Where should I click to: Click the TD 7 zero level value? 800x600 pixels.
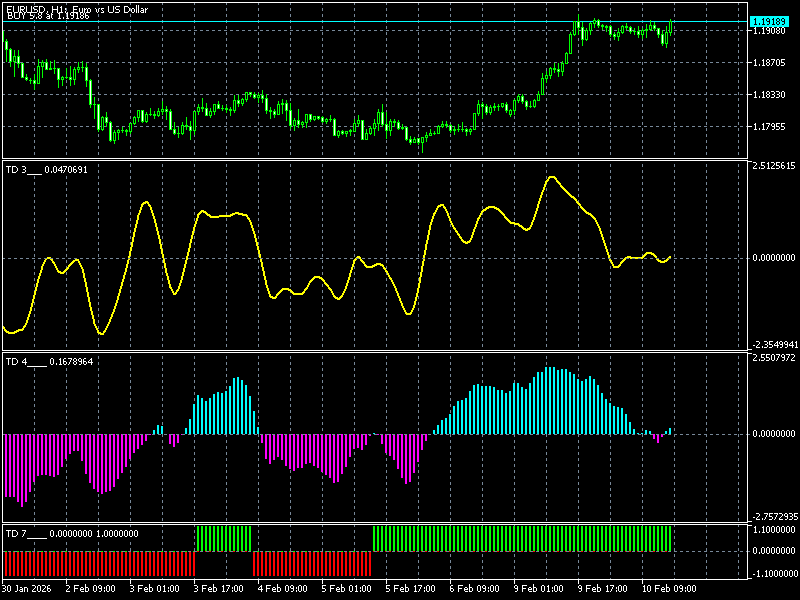(774, 551)
